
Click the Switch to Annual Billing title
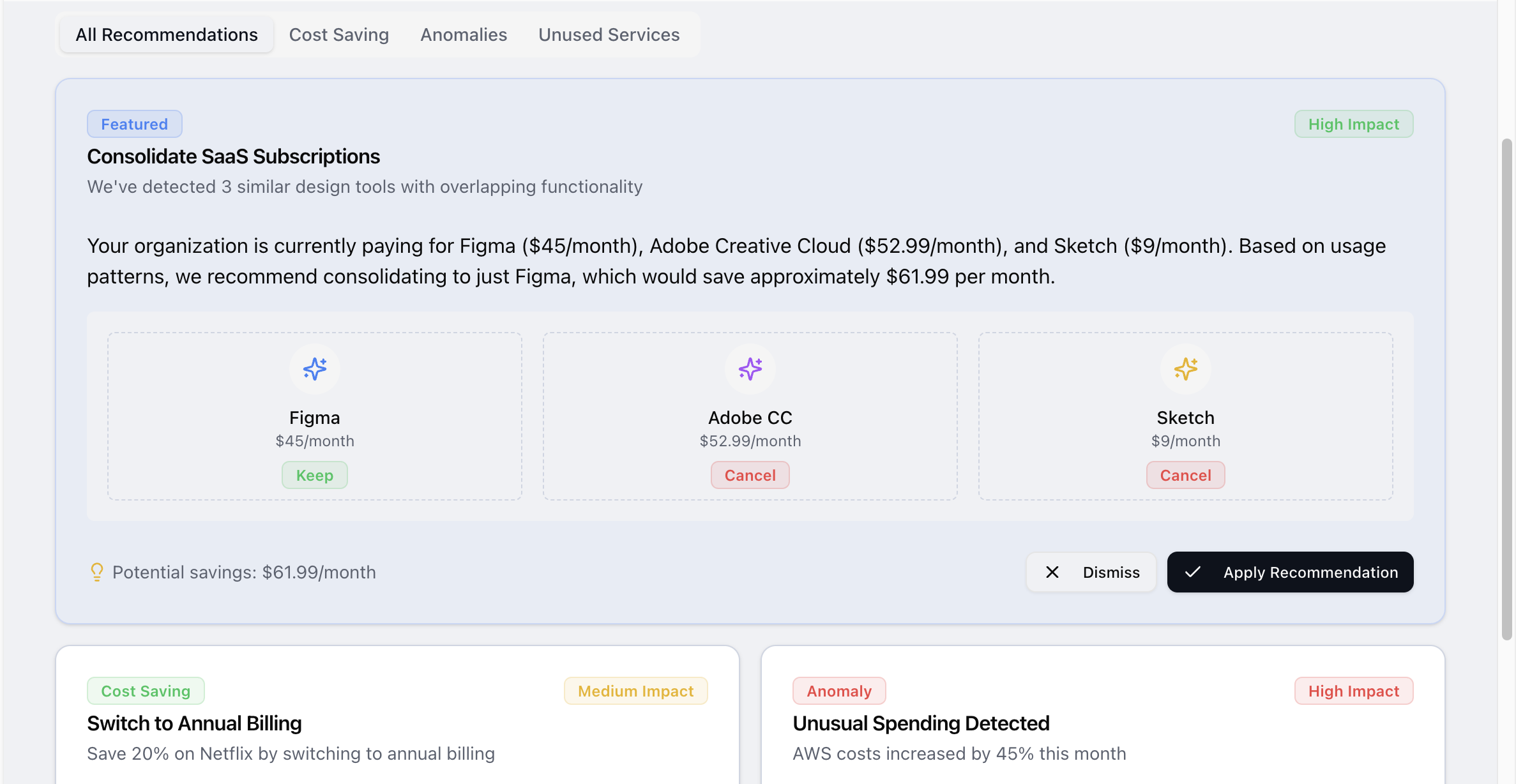(195, 723)
